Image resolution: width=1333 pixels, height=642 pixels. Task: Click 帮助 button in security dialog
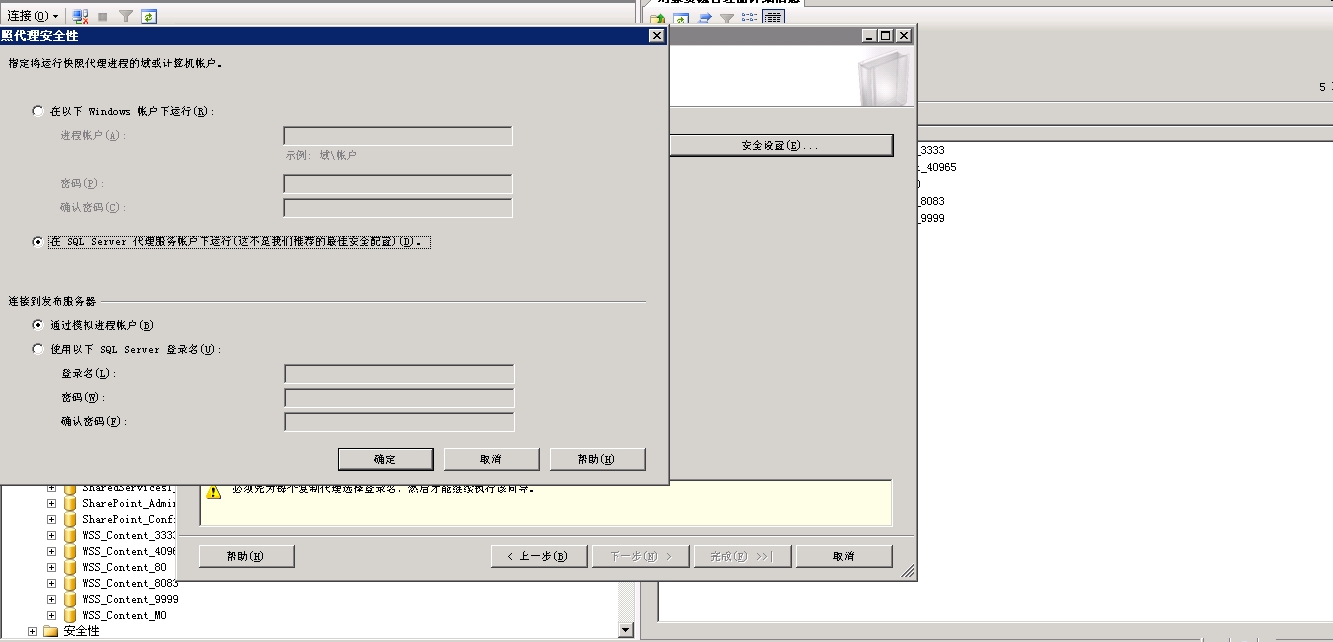tap(597, 459)
